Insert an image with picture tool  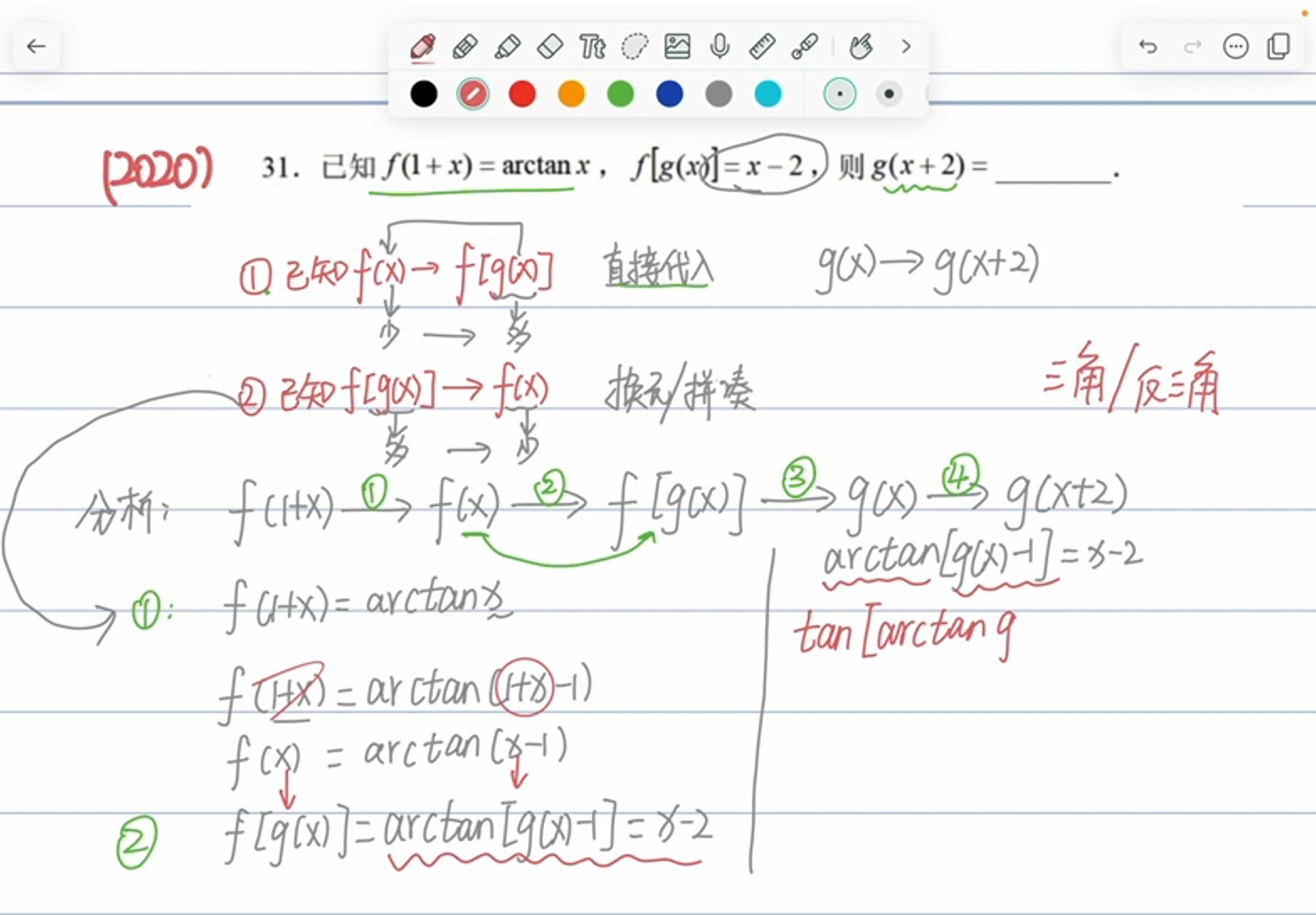point(677,46)
